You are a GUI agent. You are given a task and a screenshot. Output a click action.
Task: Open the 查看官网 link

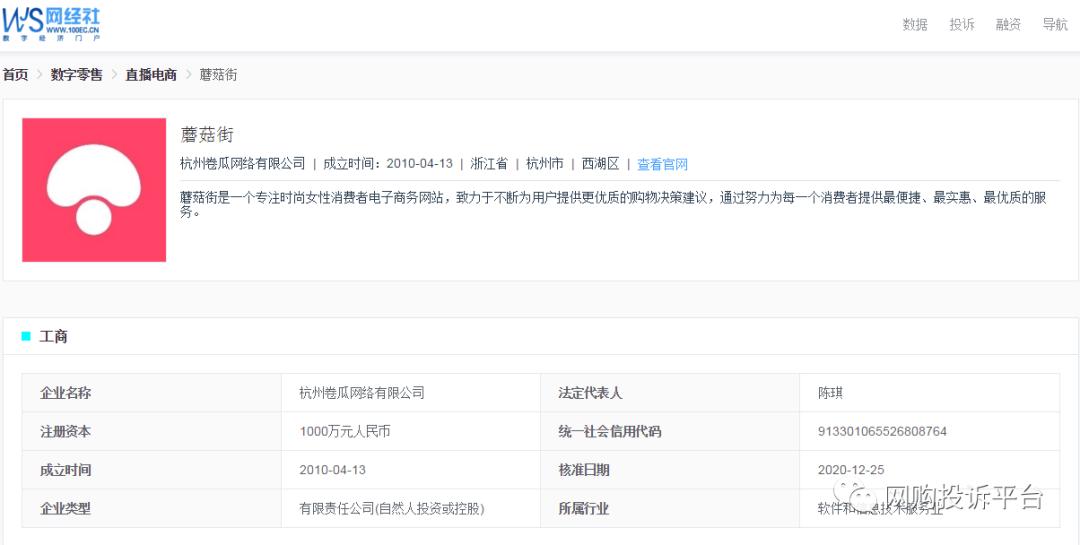coord(662,165)
